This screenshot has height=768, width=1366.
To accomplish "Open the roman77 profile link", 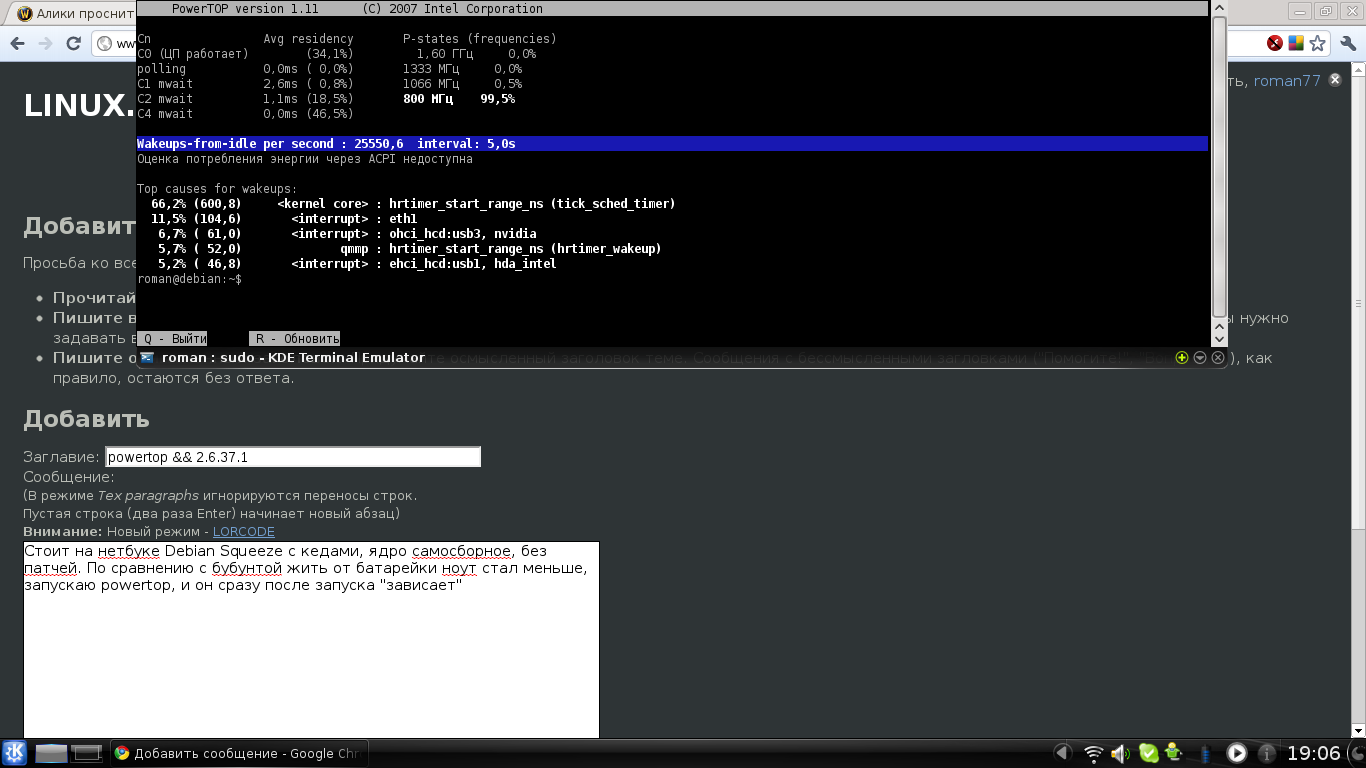I will (x=1287, y=81).
